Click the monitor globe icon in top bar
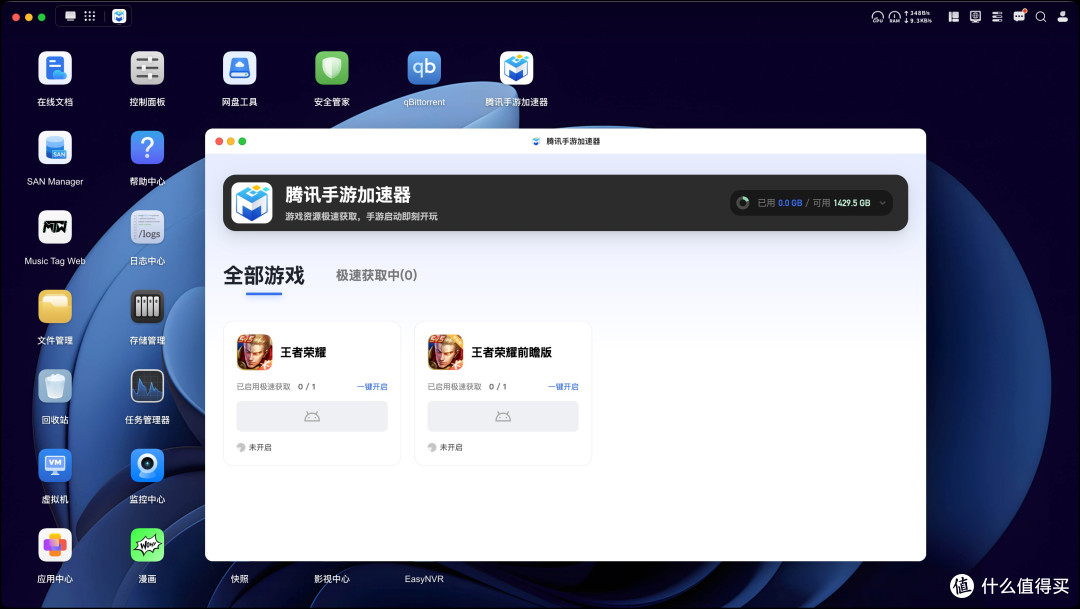 (x=975, y=17)
